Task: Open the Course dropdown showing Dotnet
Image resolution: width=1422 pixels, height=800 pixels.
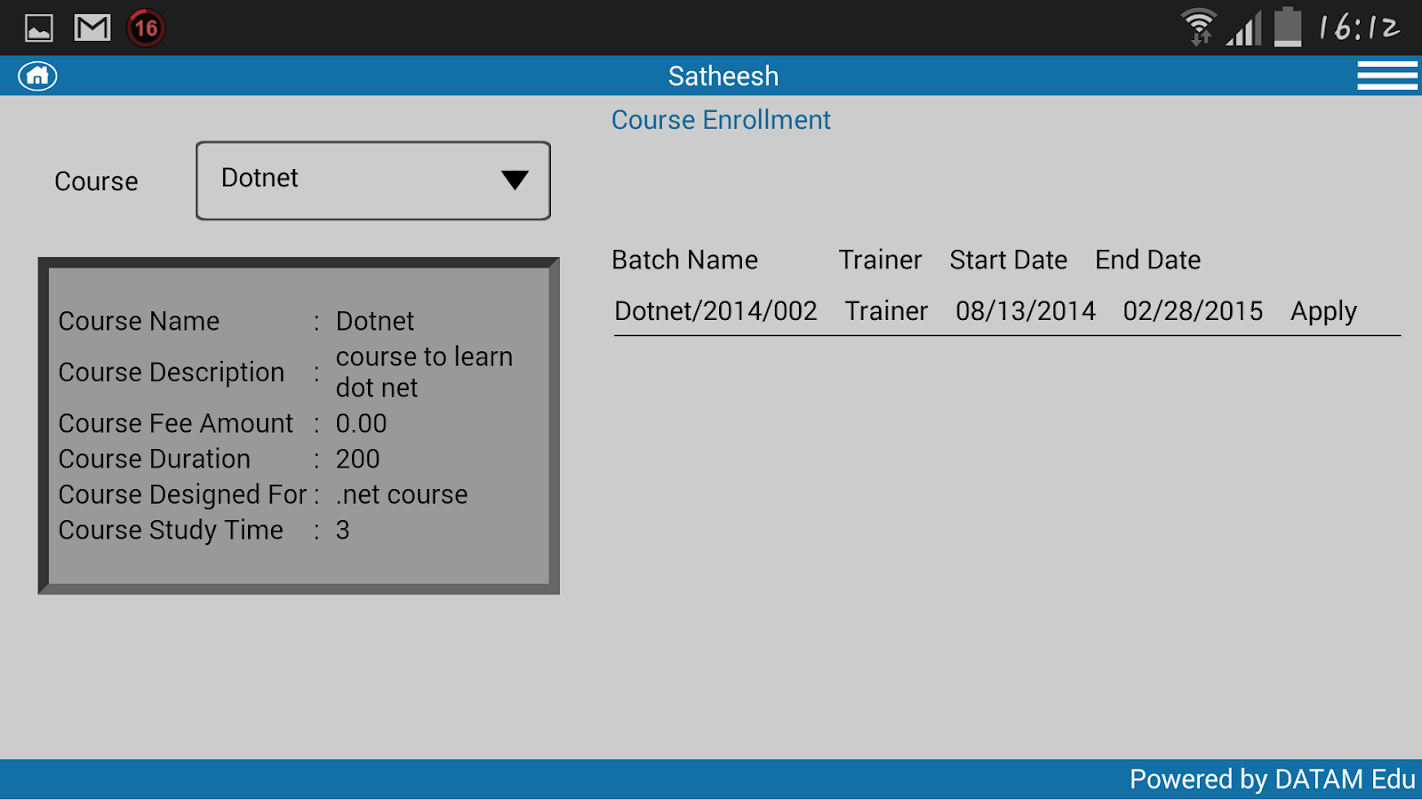Action: point(373,180)
